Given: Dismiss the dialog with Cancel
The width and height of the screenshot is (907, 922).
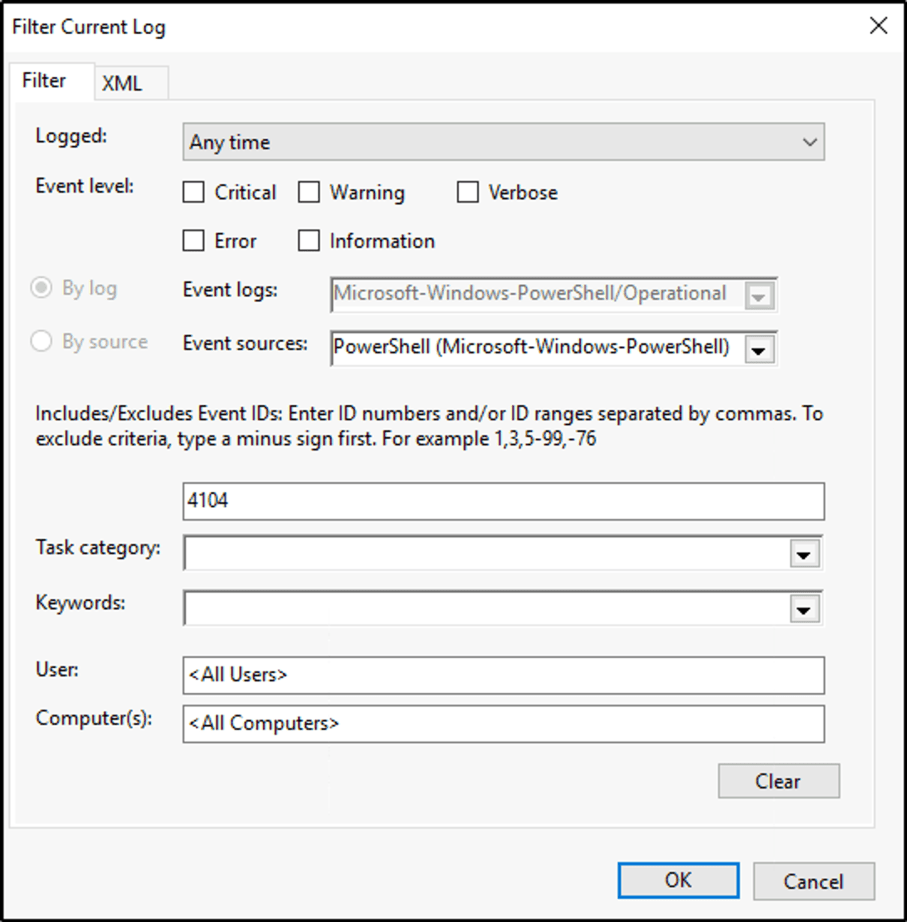Looking at the screenshot, I should [x=813, y=880].
